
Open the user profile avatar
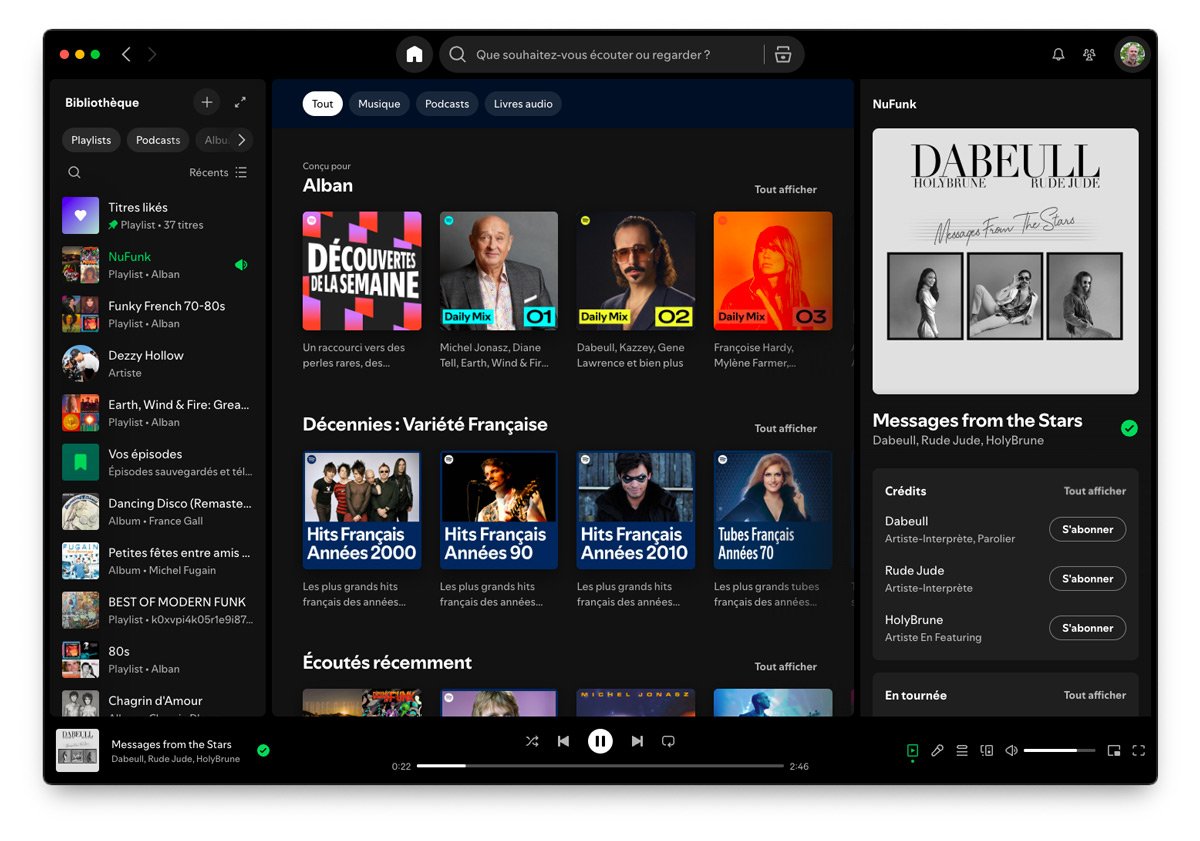click(x=1132, y=54)
